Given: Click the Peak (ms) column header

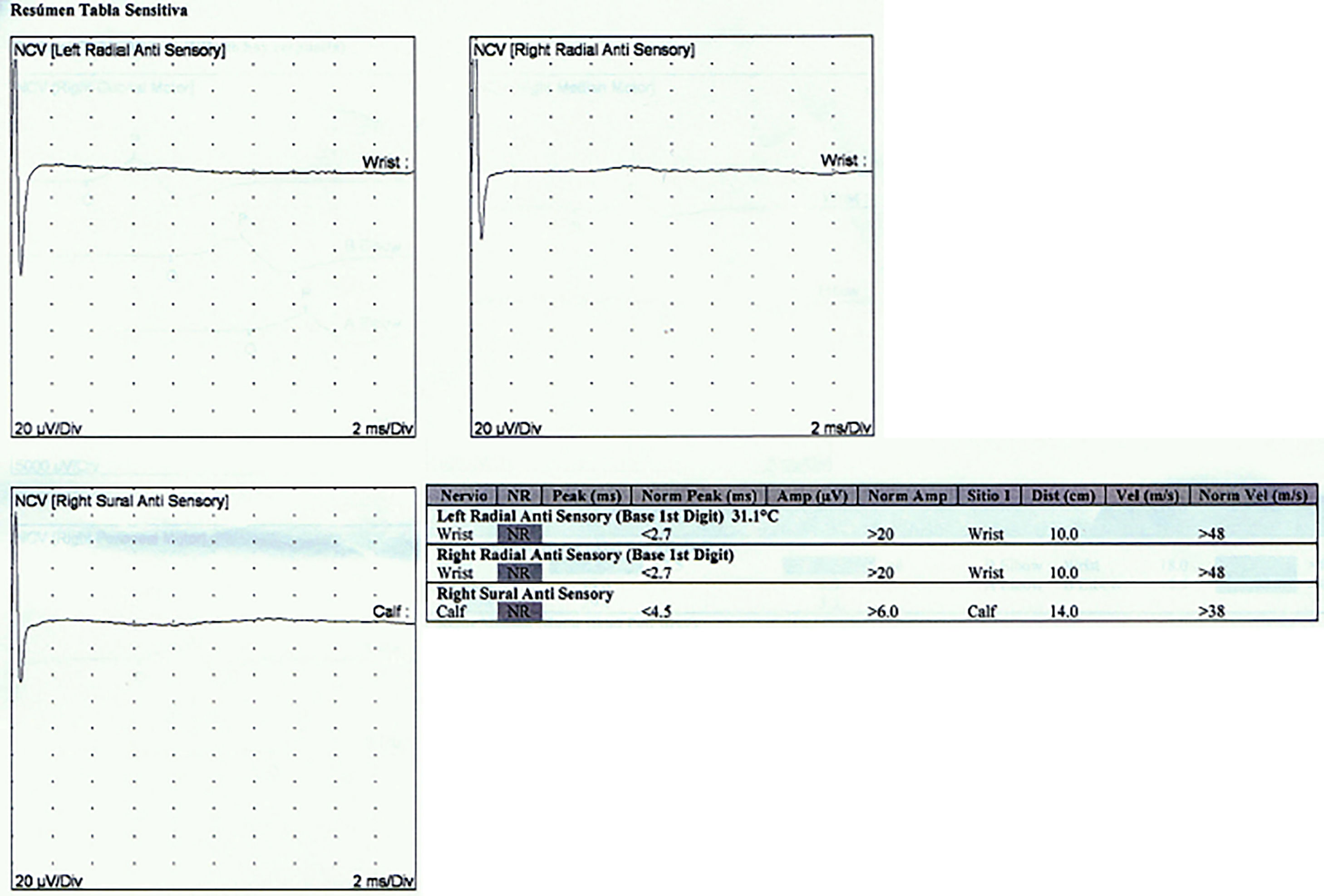Looking at the screenshot, I should pyautogui.click(x=586, y=496).
